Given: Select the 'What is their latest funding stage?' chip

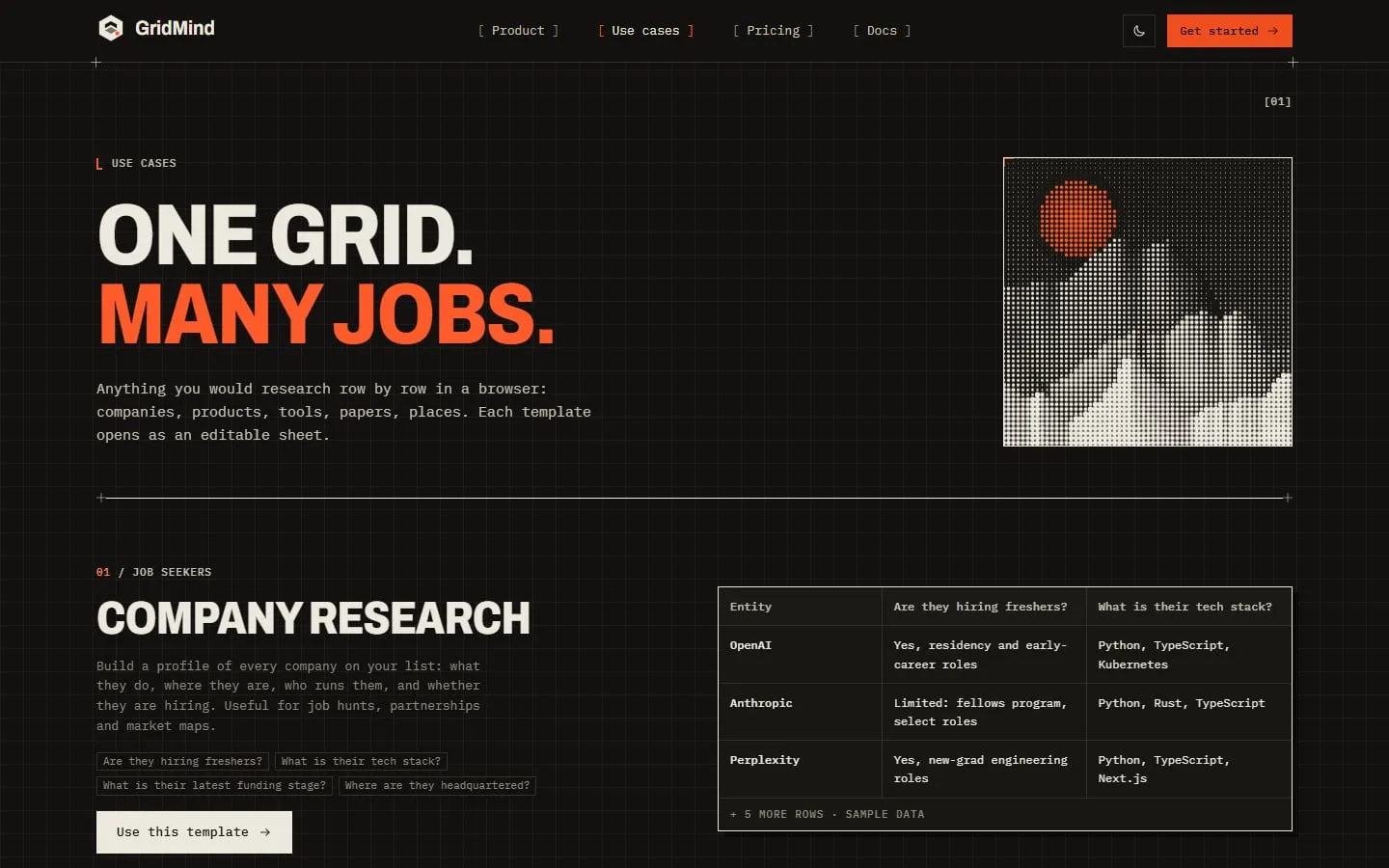Looking at the screenshot, I should 214,786.
